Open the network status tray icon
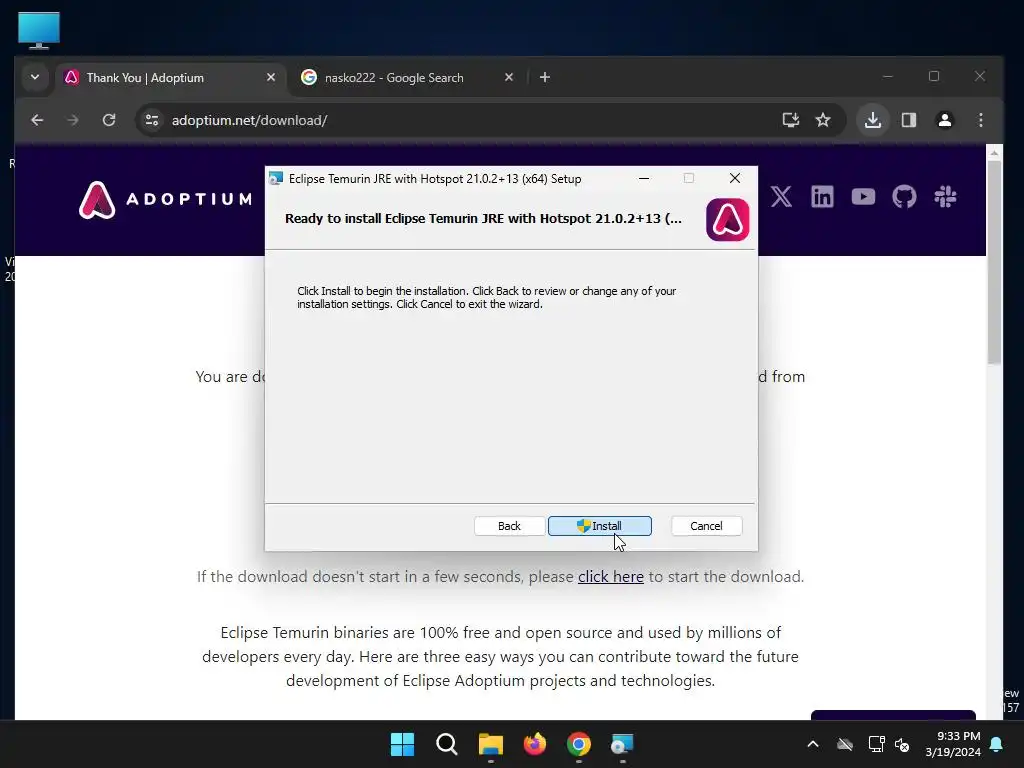 876,744
